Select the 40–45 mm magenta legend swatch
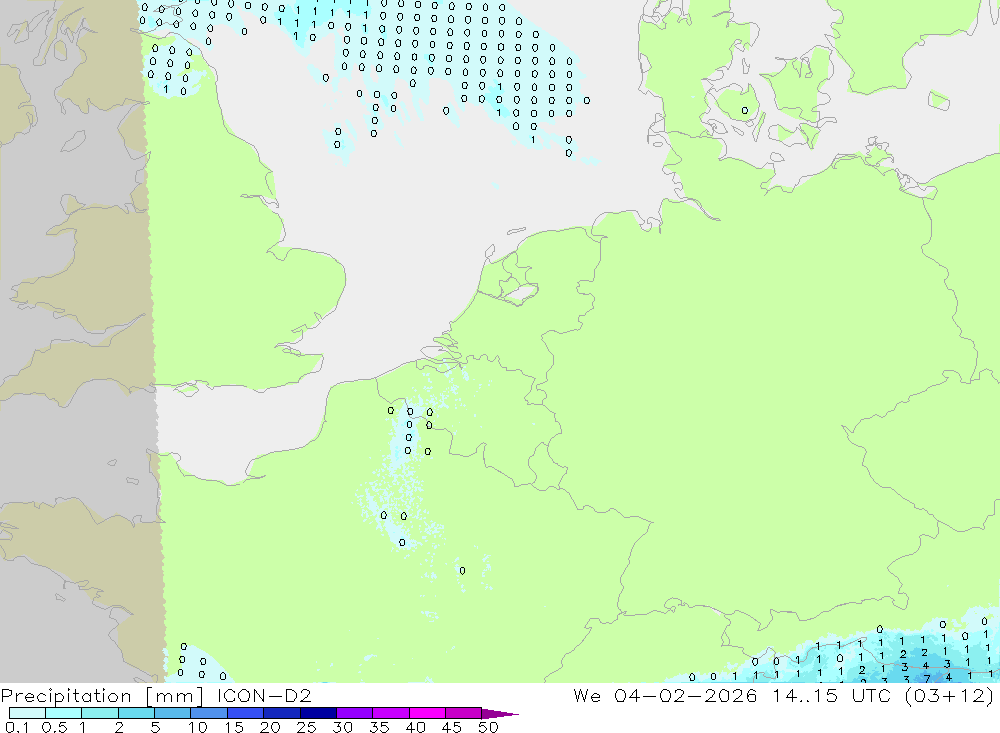Image resolution: width=1000 pixels, height=733 pixels. click(x=427, y=713)
